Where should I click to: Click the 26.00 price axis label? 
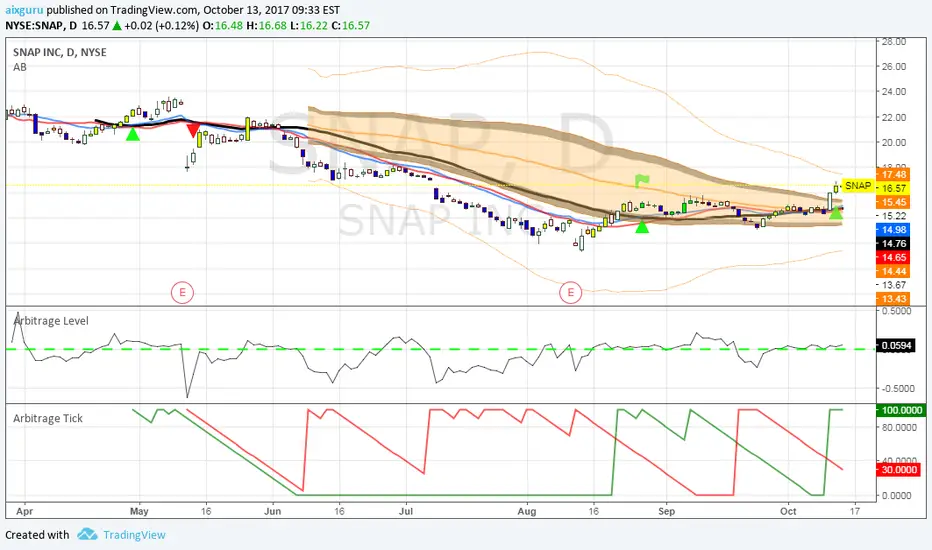tap(894, 67)
